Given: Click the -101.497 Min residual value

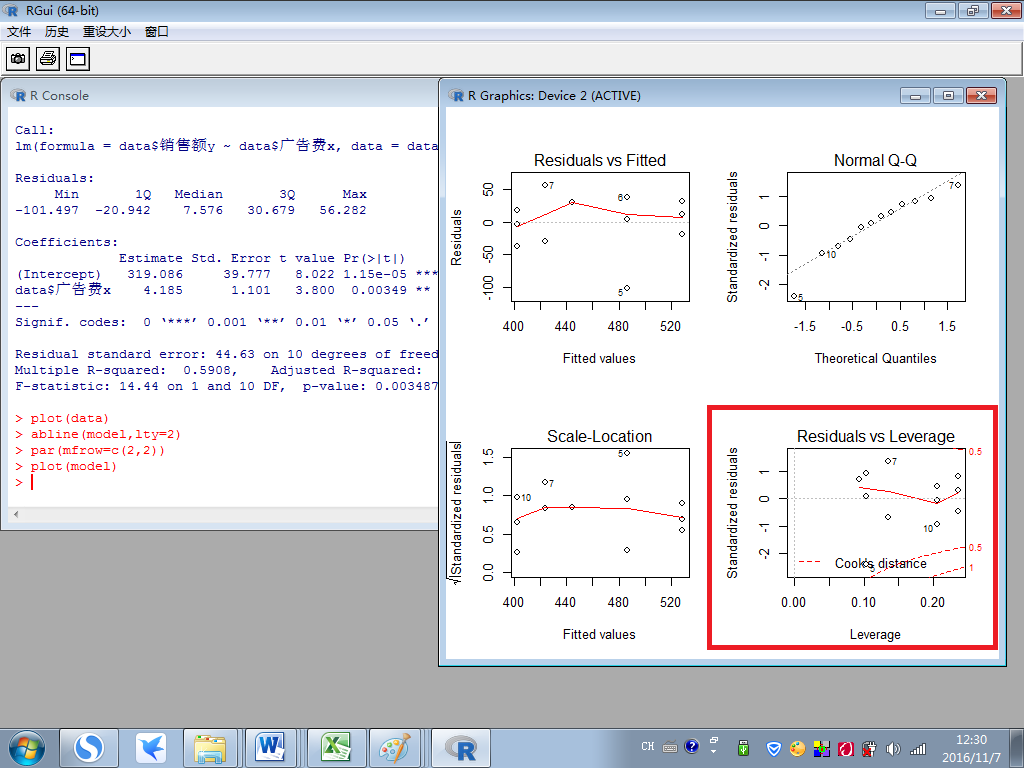Looking at the screenshot, I should pyautogui.click(x=46, y=210).
